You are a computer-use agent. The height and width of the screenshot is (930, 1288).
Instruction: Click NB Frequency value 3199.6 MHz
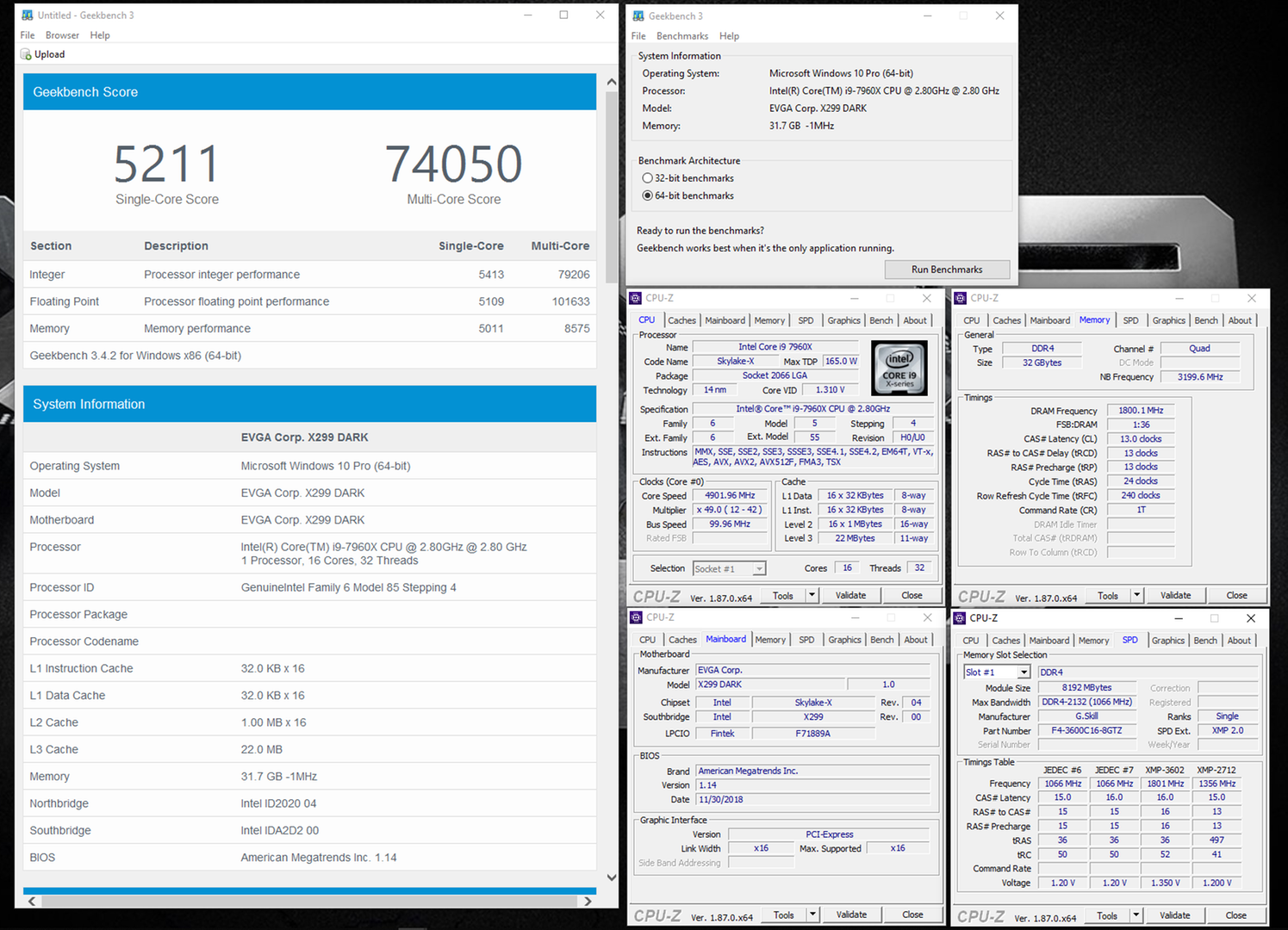[x=1200, y=377]
